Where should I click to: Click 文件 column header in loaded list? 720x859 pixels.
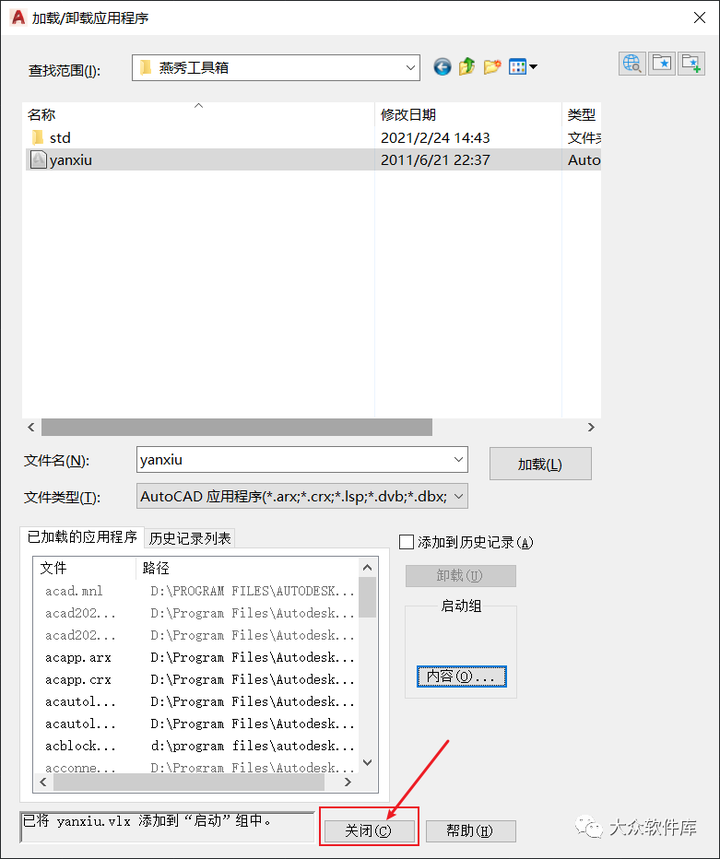84,568
